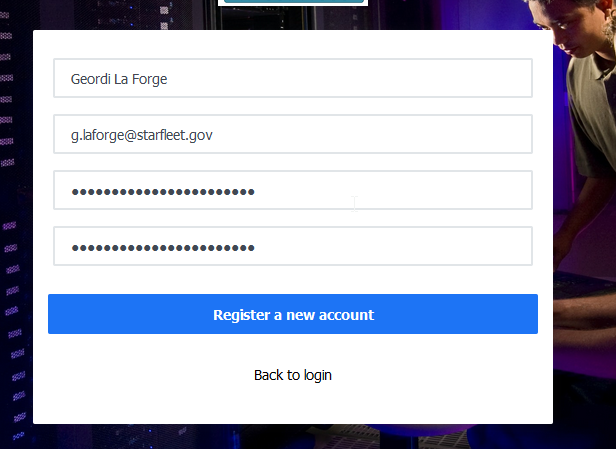Click the first dot of the confirm password
This screenshot has width=616, height=449.
tap(75, 248)
